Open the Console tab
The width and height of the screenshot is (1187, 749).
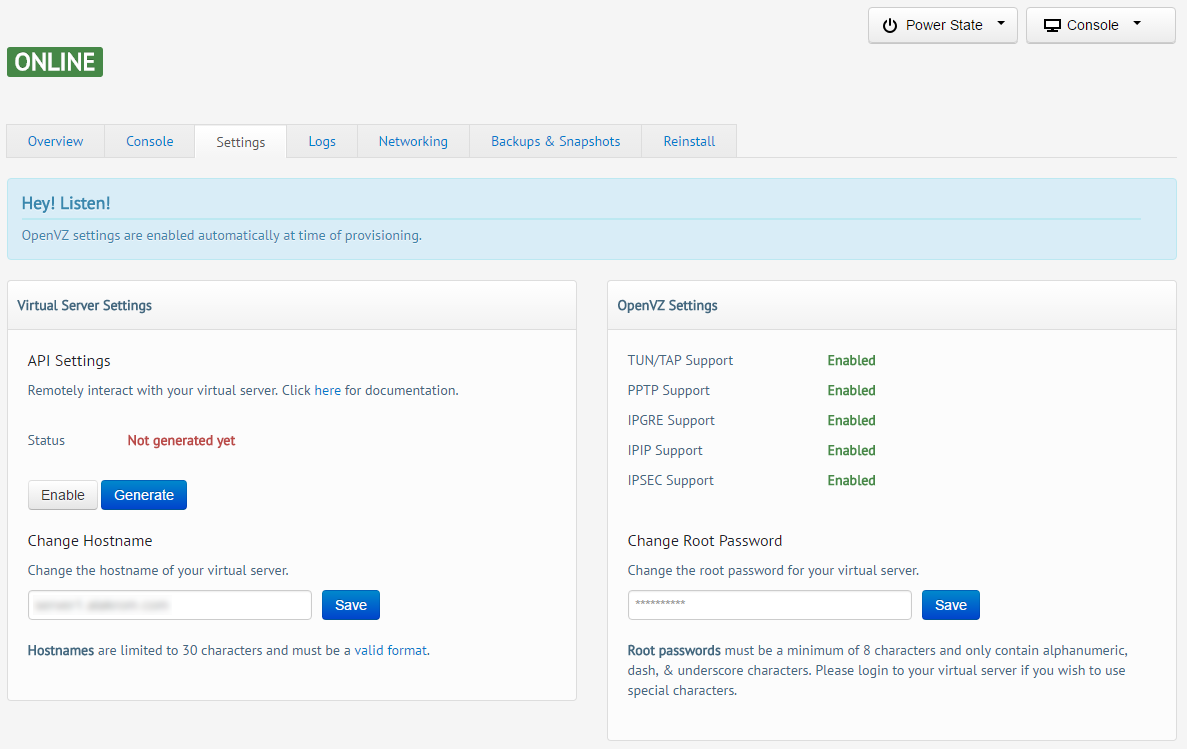pos(150,141)
